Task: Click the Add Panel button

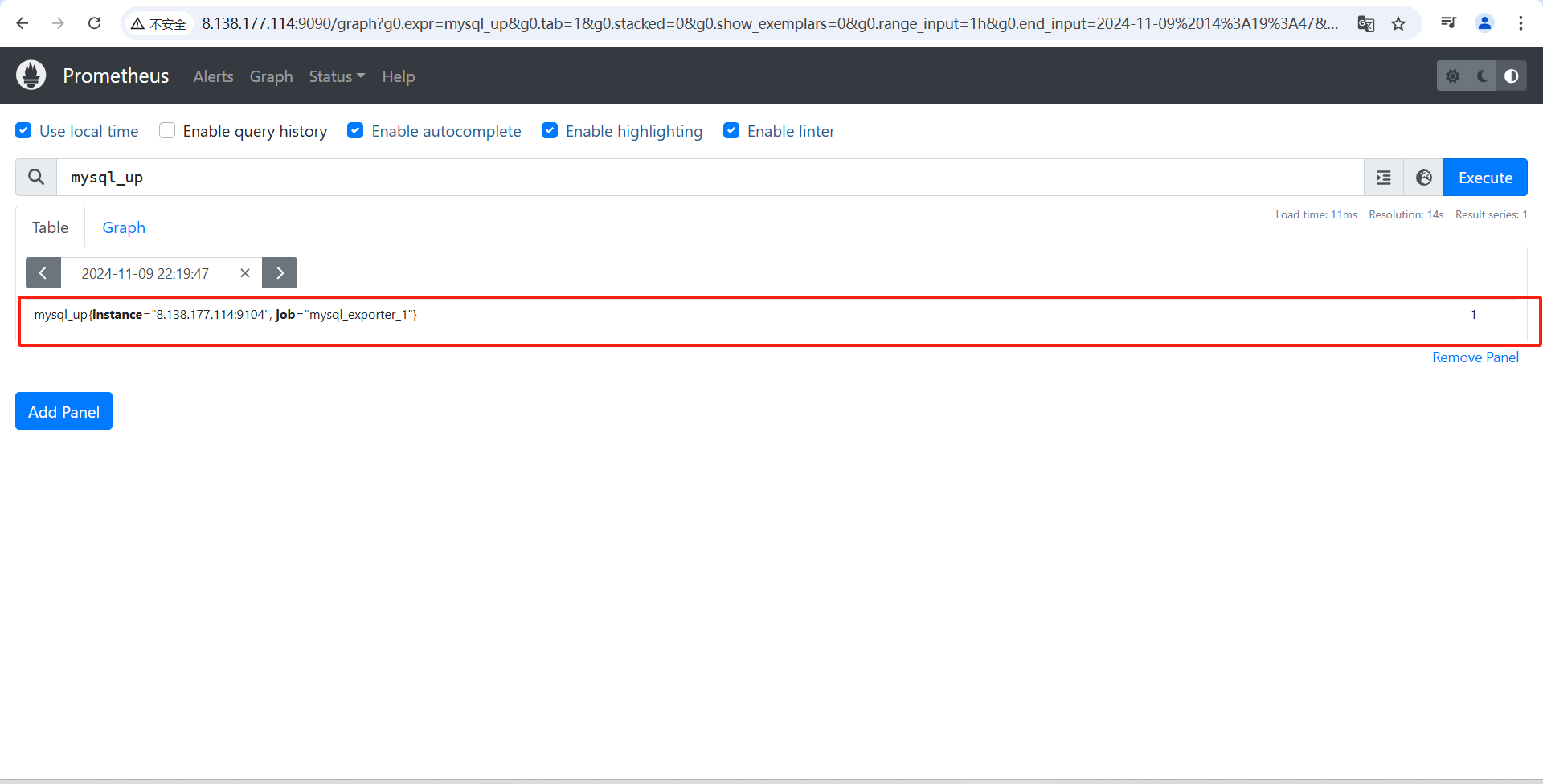Action: (x=64, y=411)
